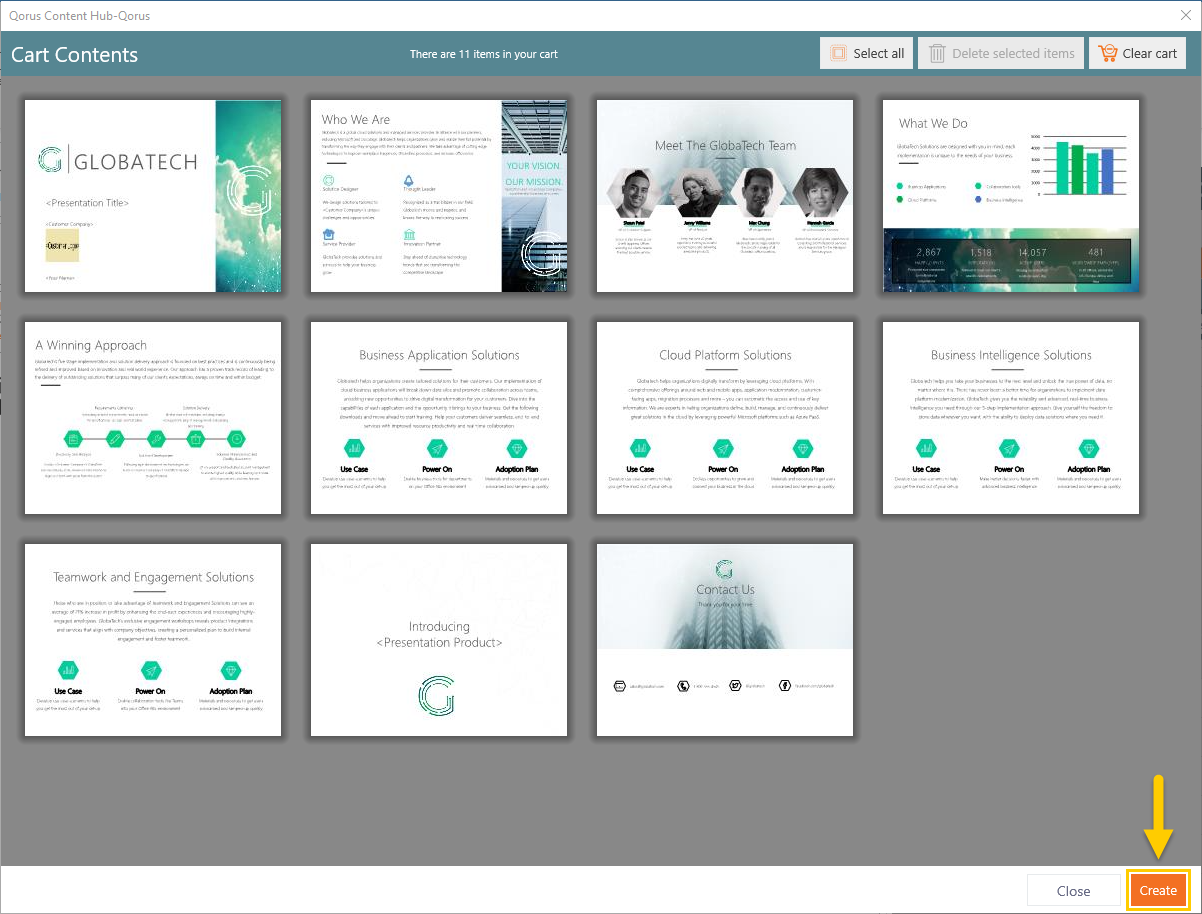
Task: Click the phone icon on the Contact Us slide
Action: pos(683,685)
